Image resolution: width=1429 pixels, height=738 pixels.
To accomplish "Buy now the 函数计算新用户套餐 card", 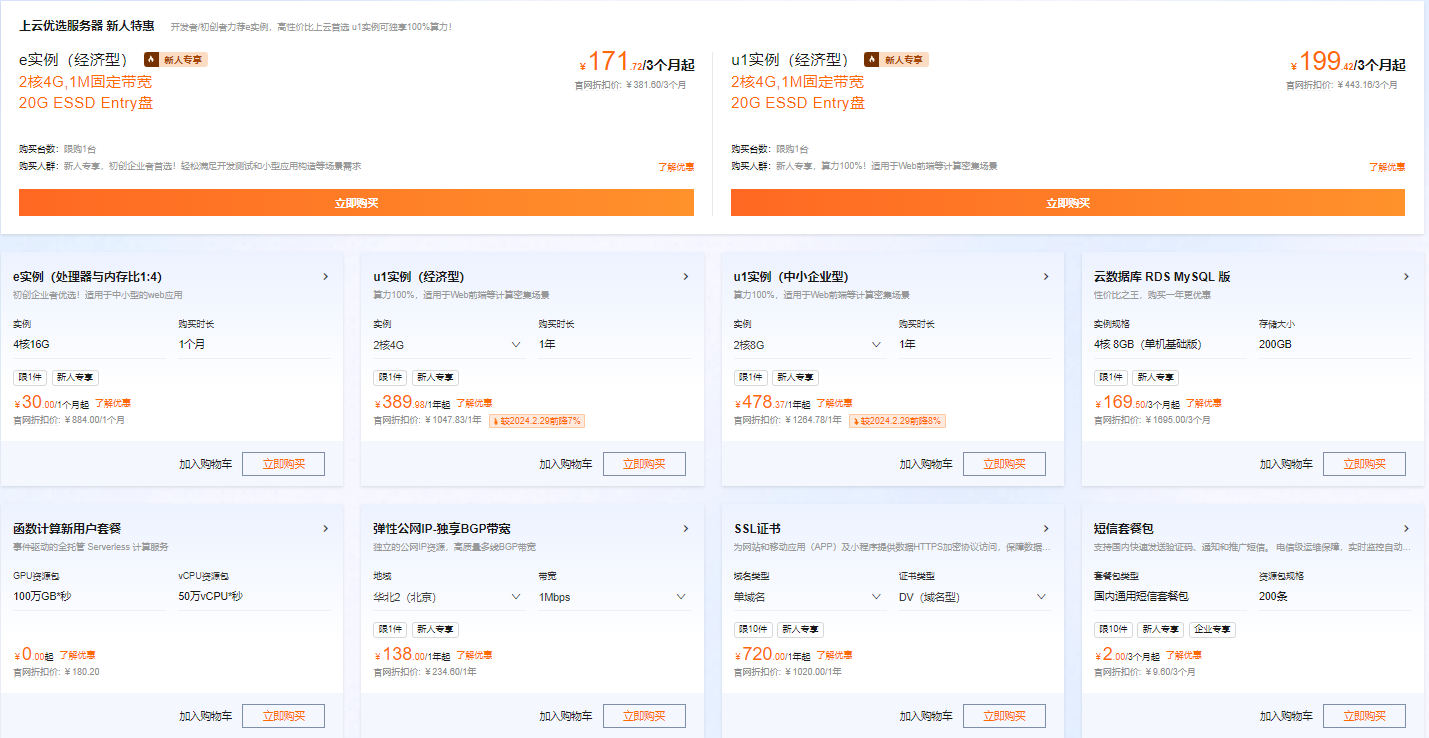I will click(x=284, y=716).
